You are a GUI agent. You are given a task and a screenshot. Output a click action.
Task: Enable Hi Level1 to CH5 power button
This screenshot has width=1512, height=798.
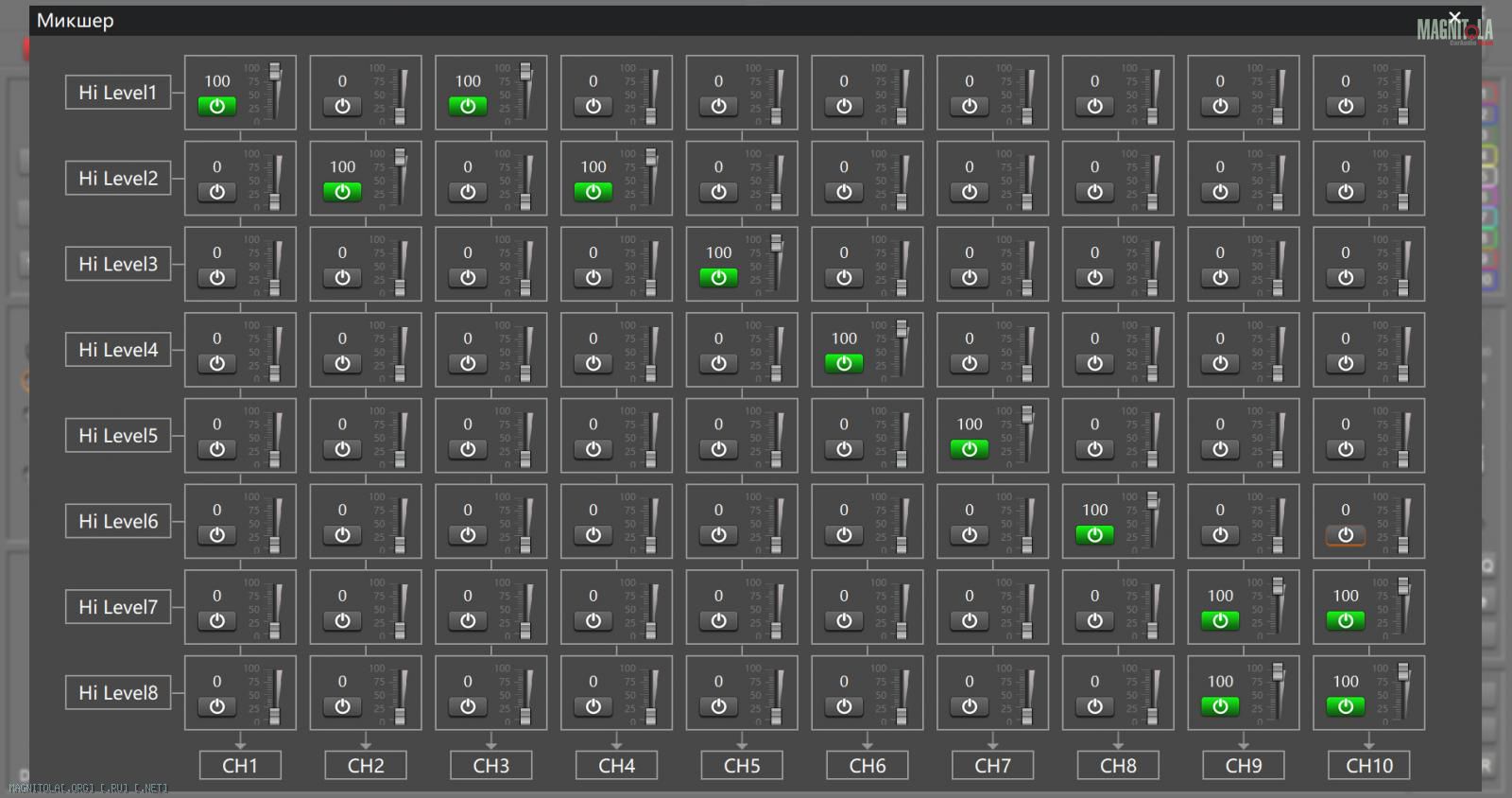pos(718,106)
